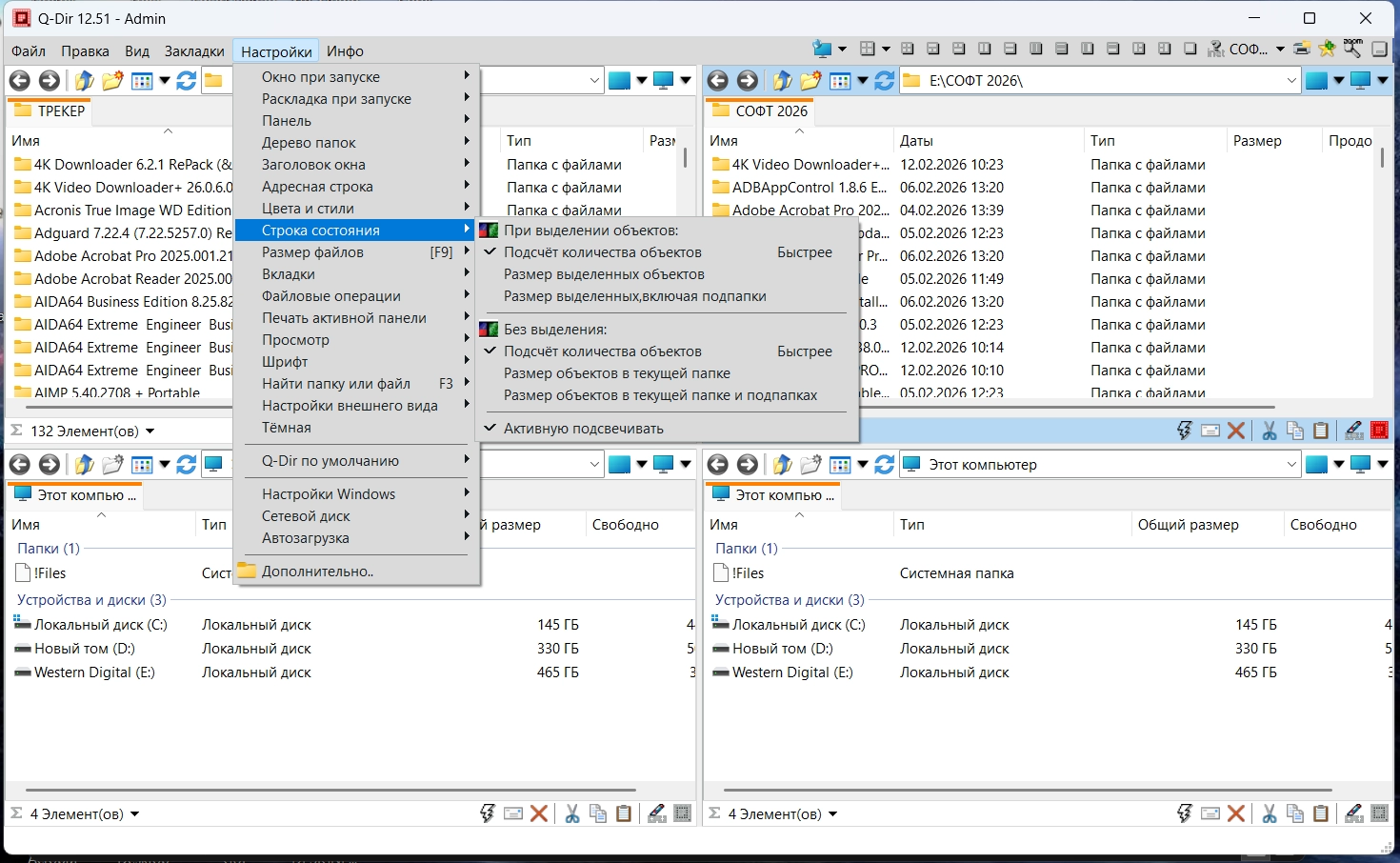The width and height of the screenshot is (1400, 863).
Task: Click the horizontal scrollbar in the bottom-right pane
Action: (x=1027, y=790)
